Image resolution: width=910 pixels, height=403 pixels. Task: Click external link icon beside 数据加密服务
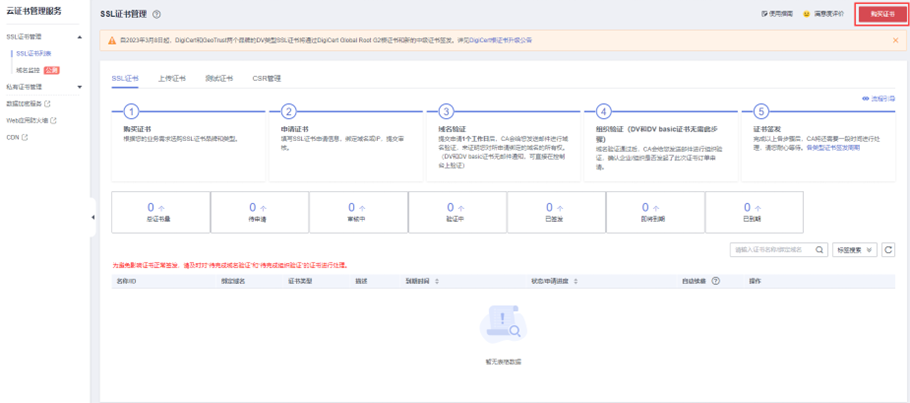pos(48,104)
